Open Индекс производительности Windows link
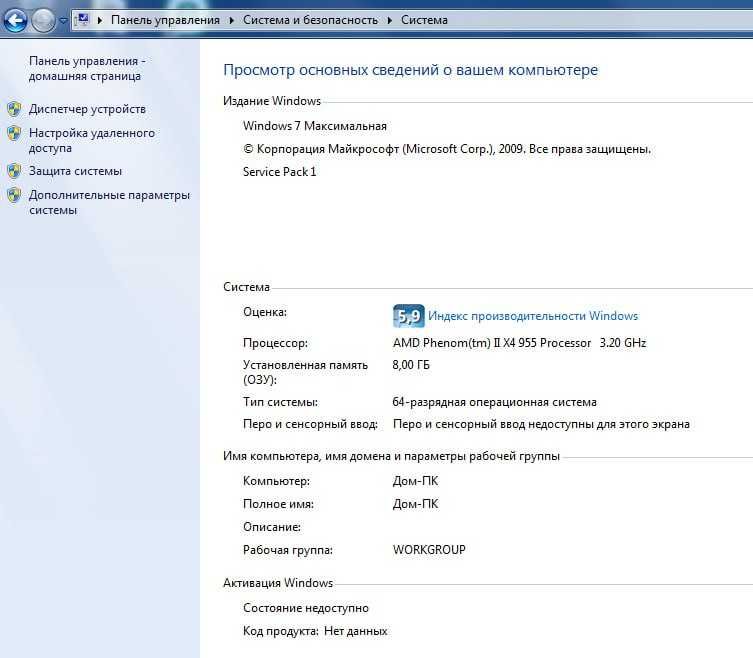This screenshot has width=753, height=658. tap(533, 316)
